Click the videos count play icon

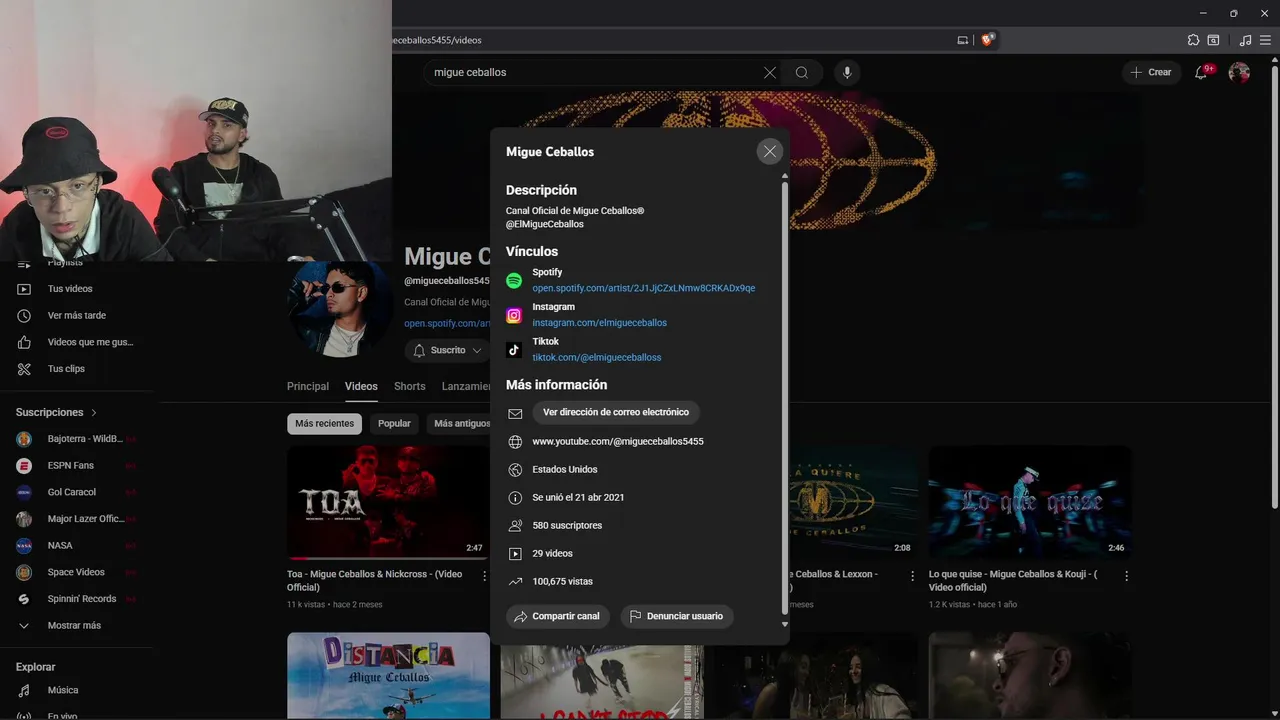tap(515, 553)
